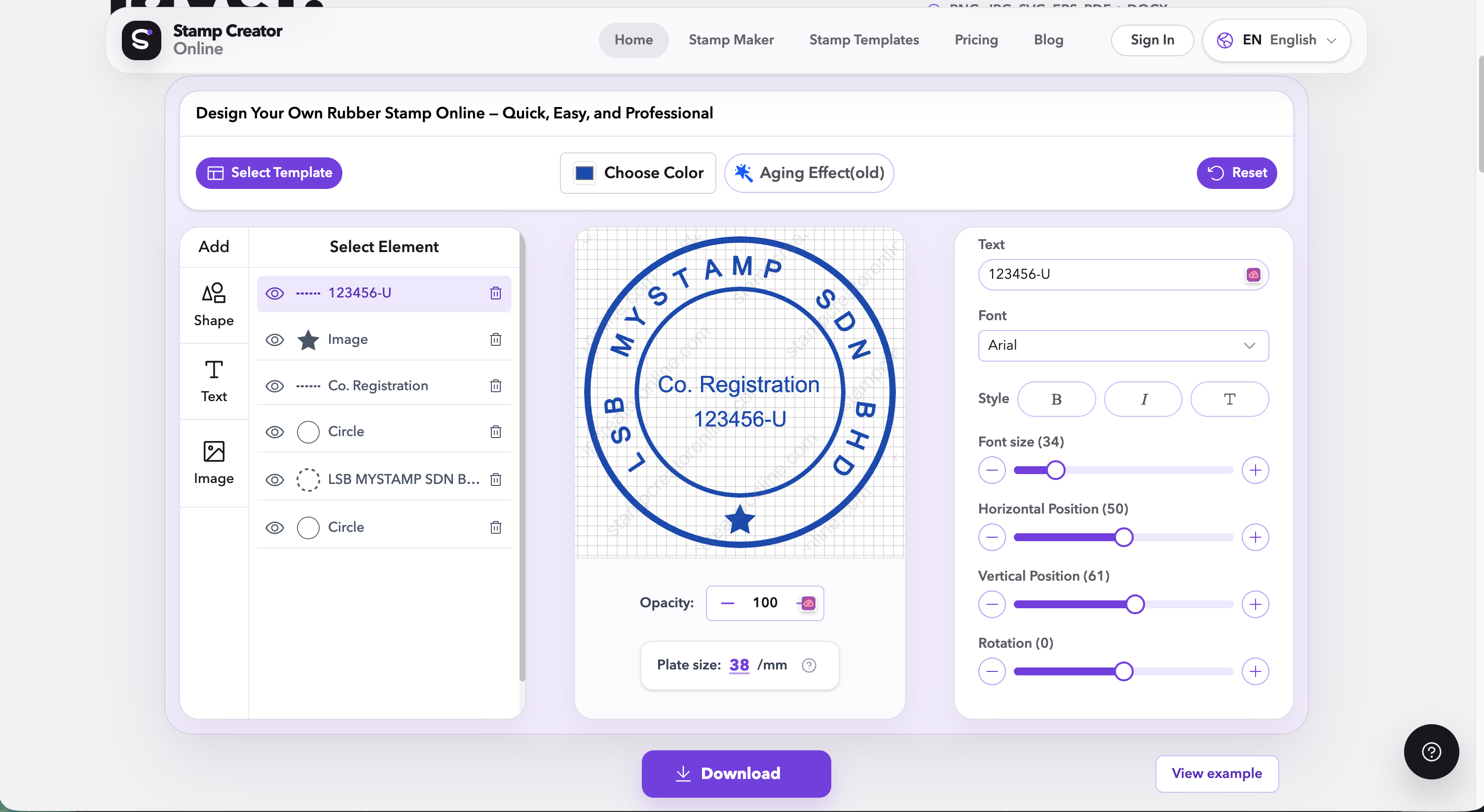The image size is (1484, 812).
Task: Apply Aging Effect(old)
Action: [809, 173]
